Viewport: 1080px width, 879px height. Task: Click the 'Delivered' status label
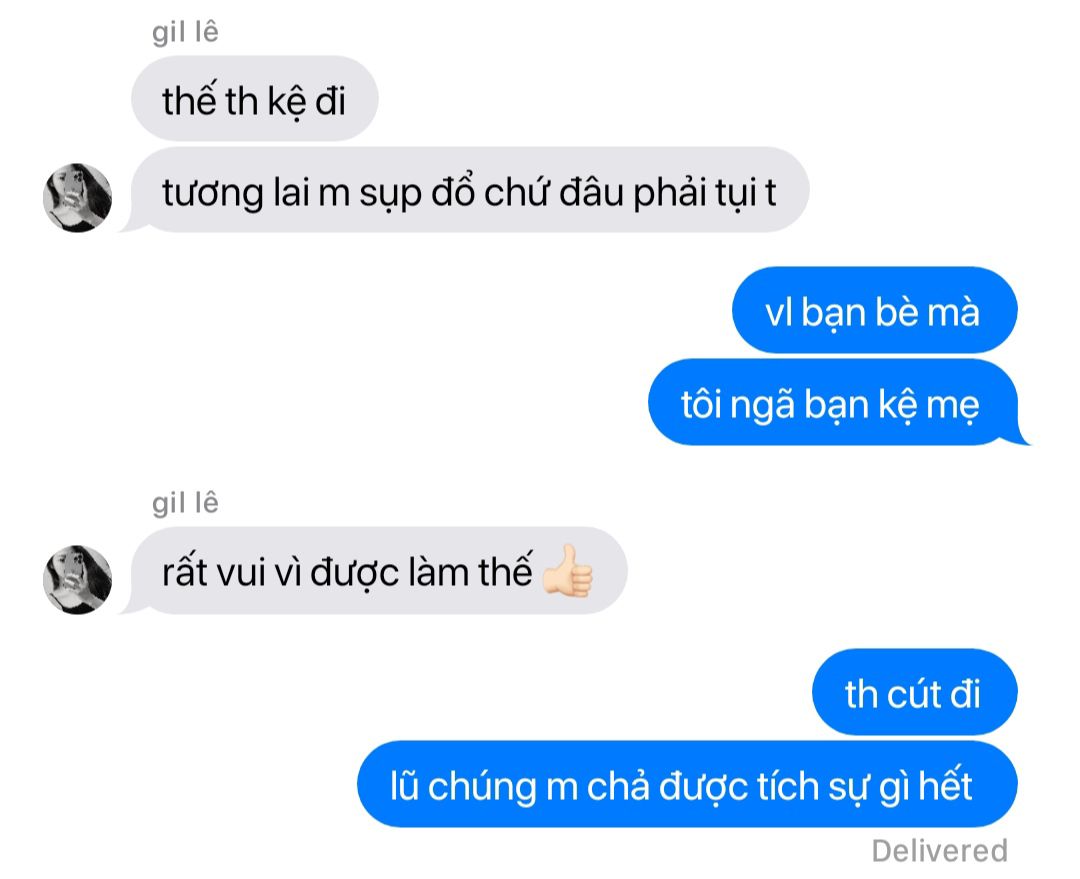point(939,851)
